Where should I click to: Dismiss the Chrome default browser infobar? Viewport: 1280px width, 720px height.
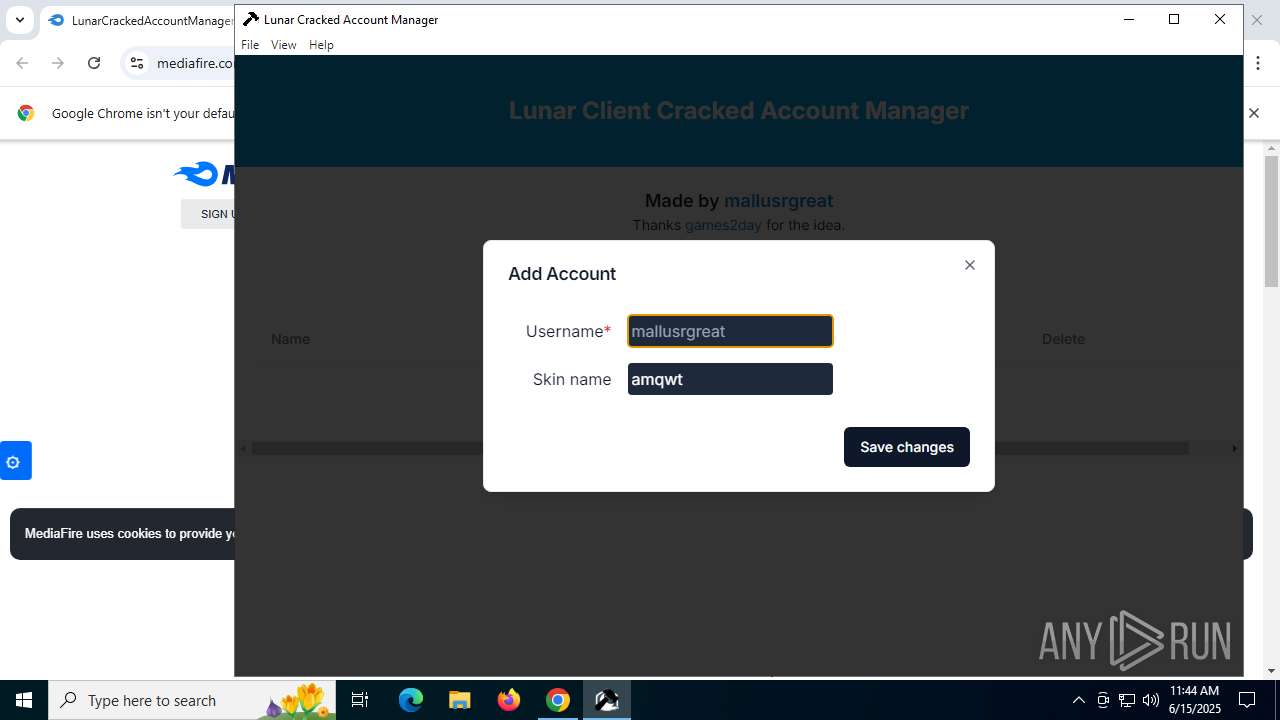(x=1254, y=113)
